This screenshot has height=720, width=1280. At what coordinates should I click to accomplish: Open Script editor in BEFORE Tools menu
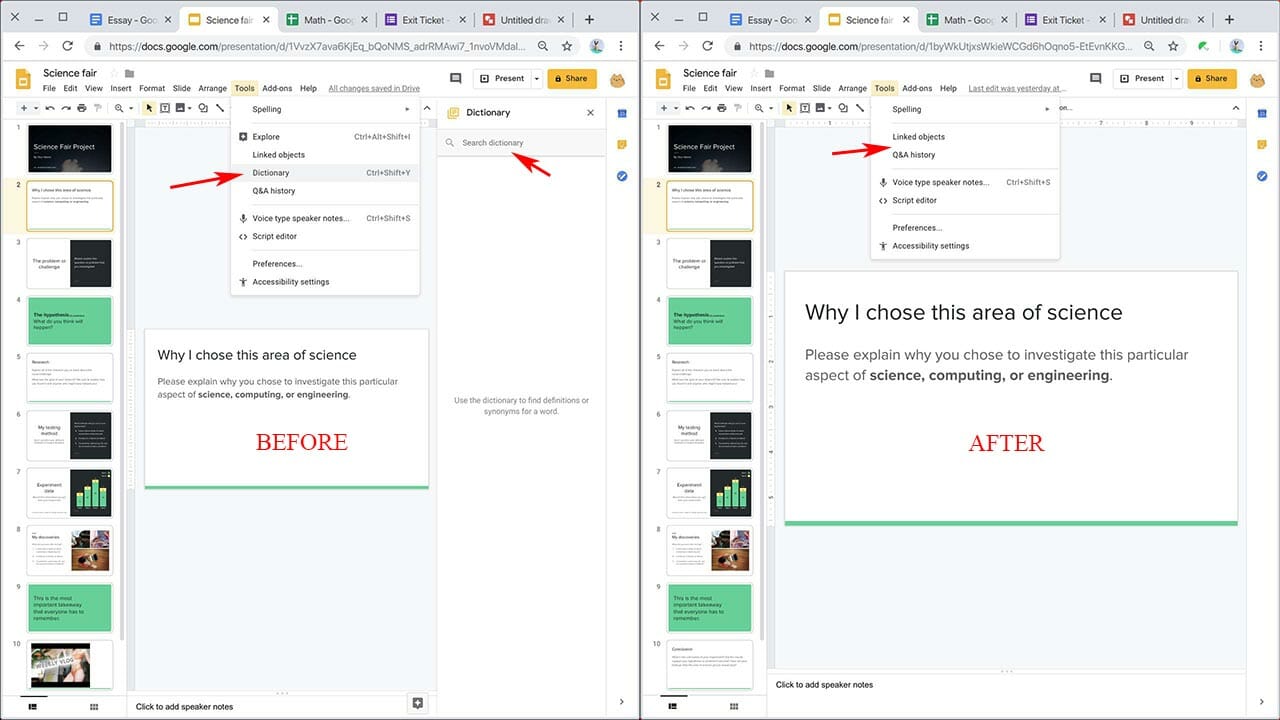tap(325, 236)
